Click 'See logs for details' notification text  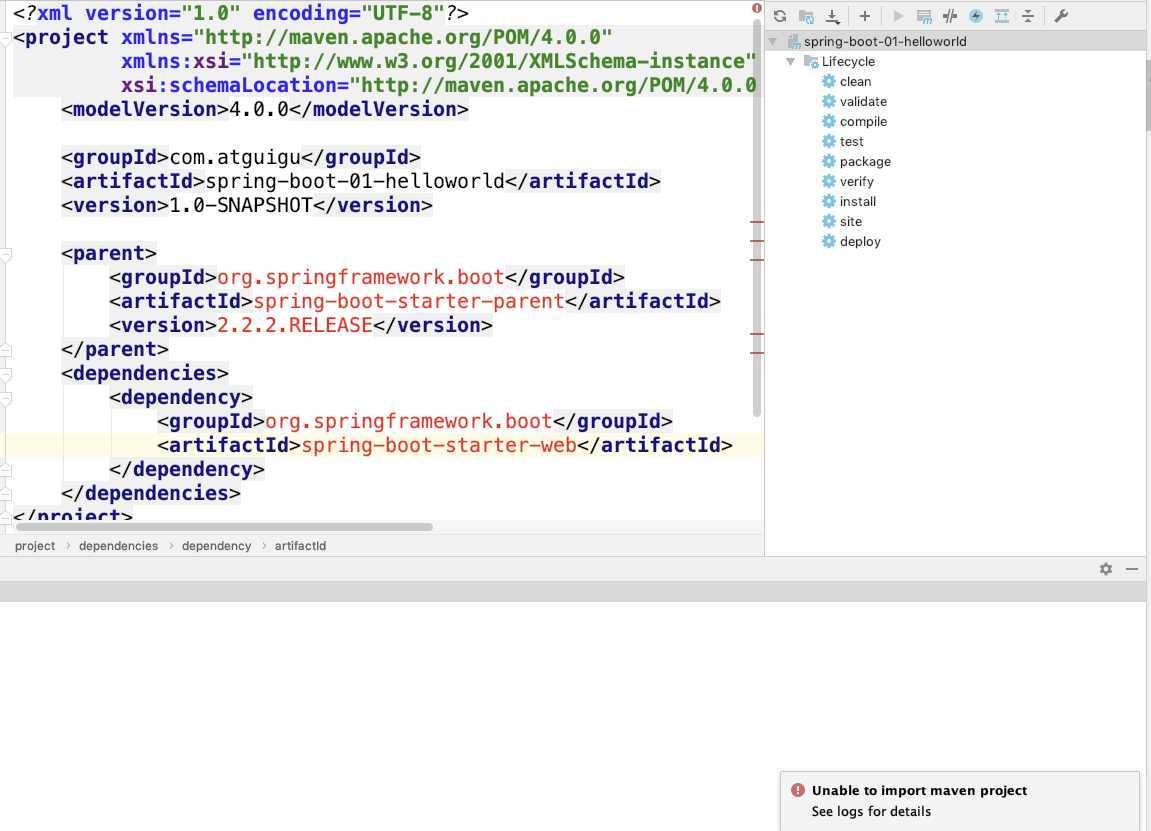871,812
